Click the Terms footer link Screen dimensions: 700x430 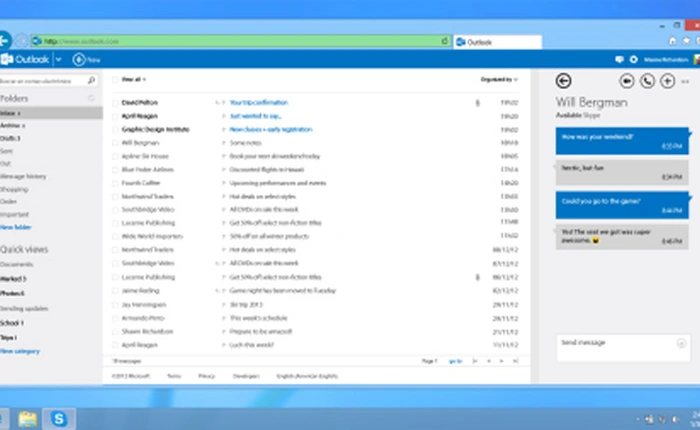pos(174,376)
